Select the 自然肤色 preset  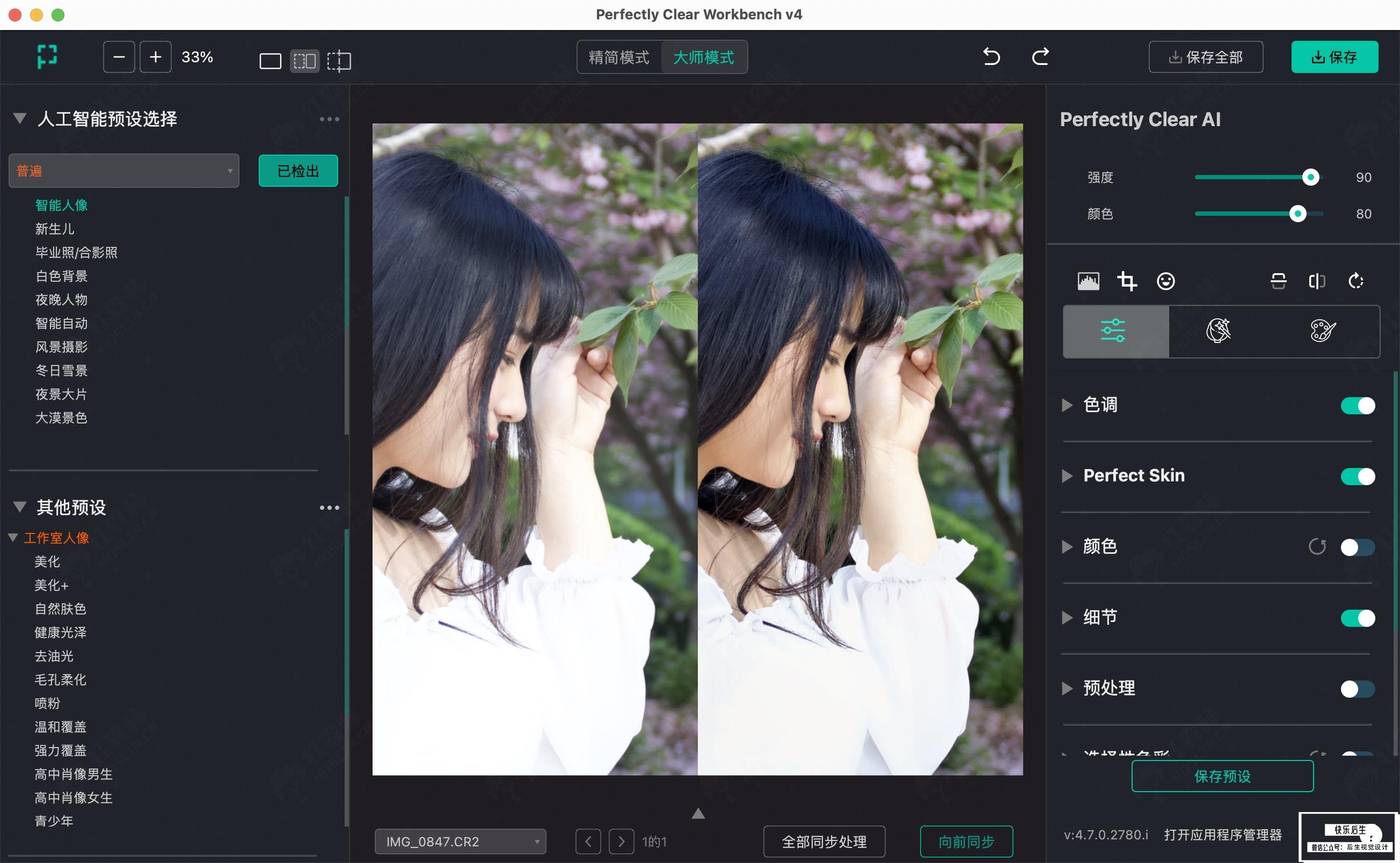coord(61,609)
